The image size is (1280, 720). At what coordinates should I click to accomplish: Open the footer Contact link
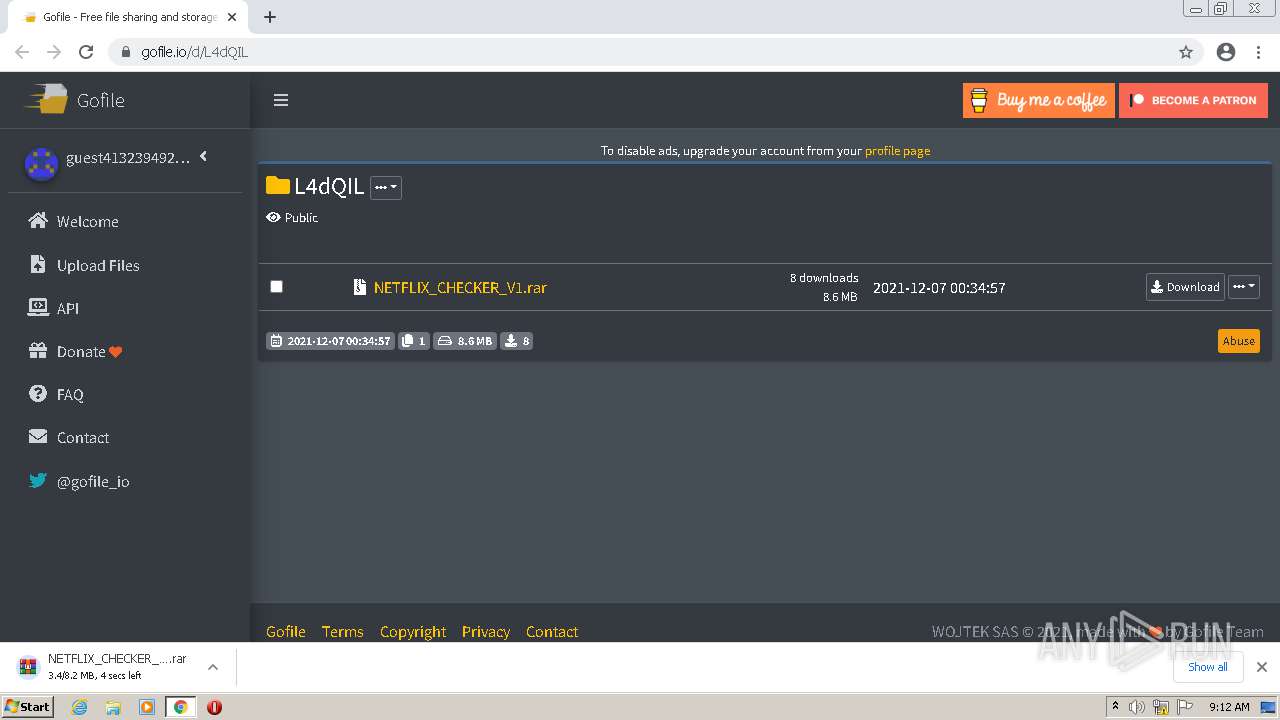click(552, 632)
